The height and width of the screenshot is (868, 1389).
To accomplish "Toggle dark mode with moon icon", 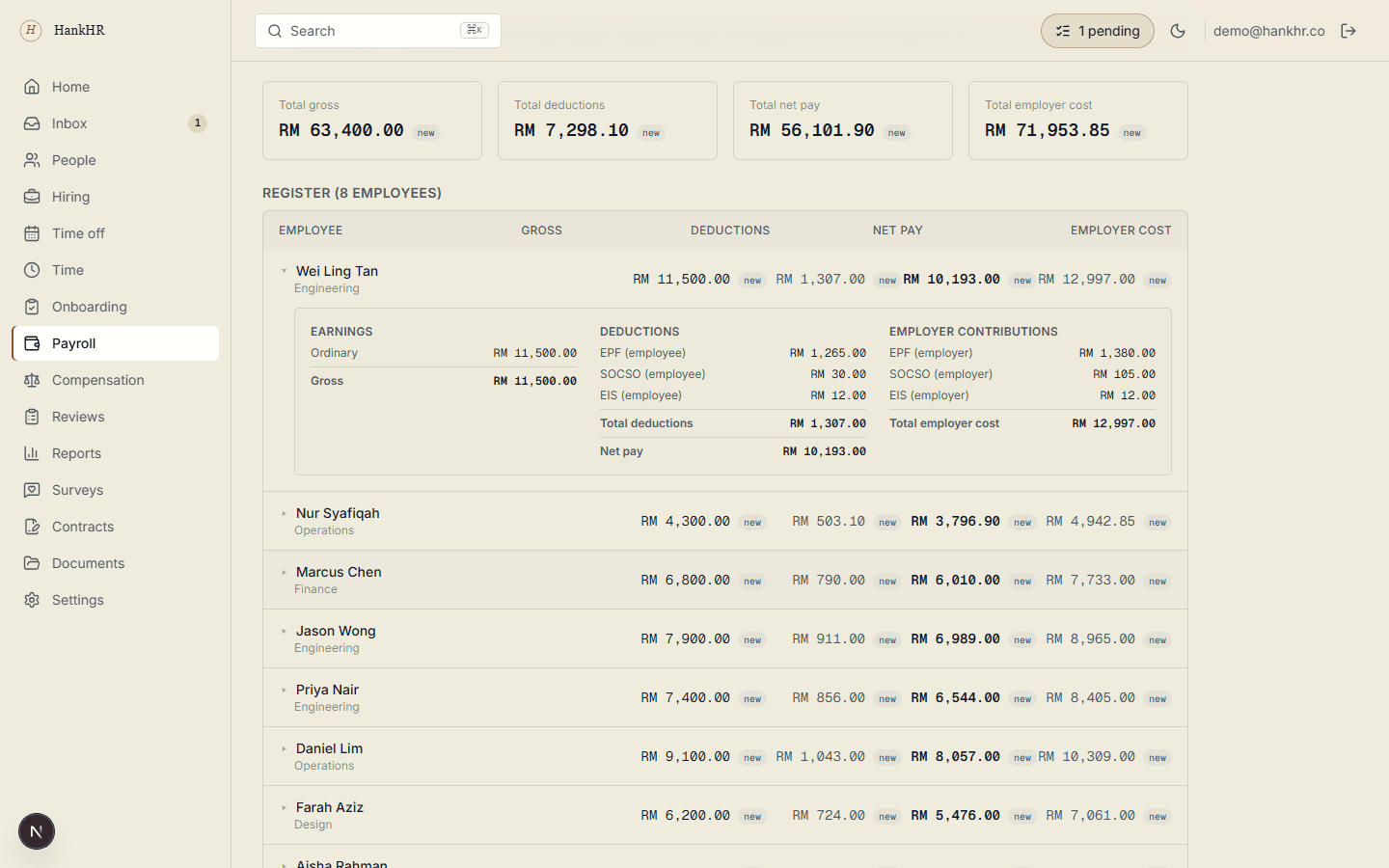I will pos(1178,31).
